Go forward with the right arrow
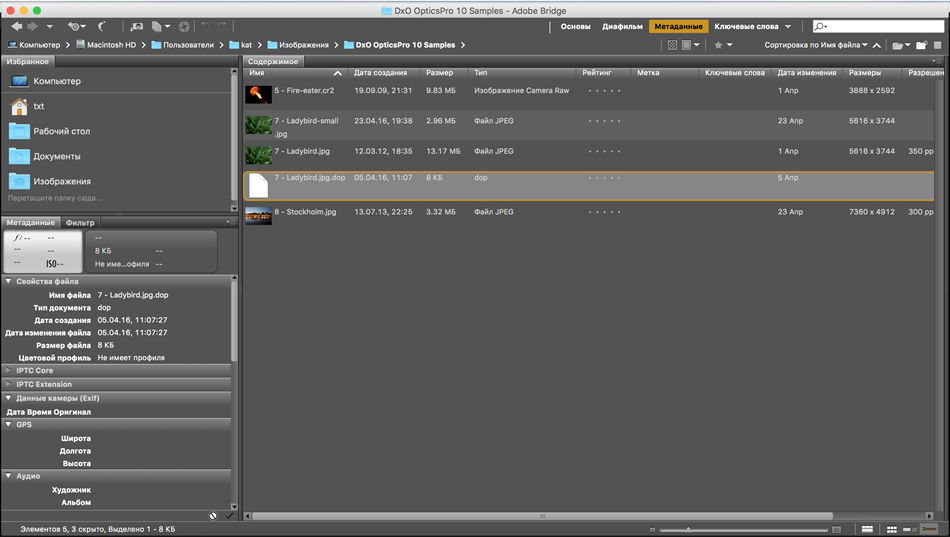The image size is (950, 537). coord(33,26)
